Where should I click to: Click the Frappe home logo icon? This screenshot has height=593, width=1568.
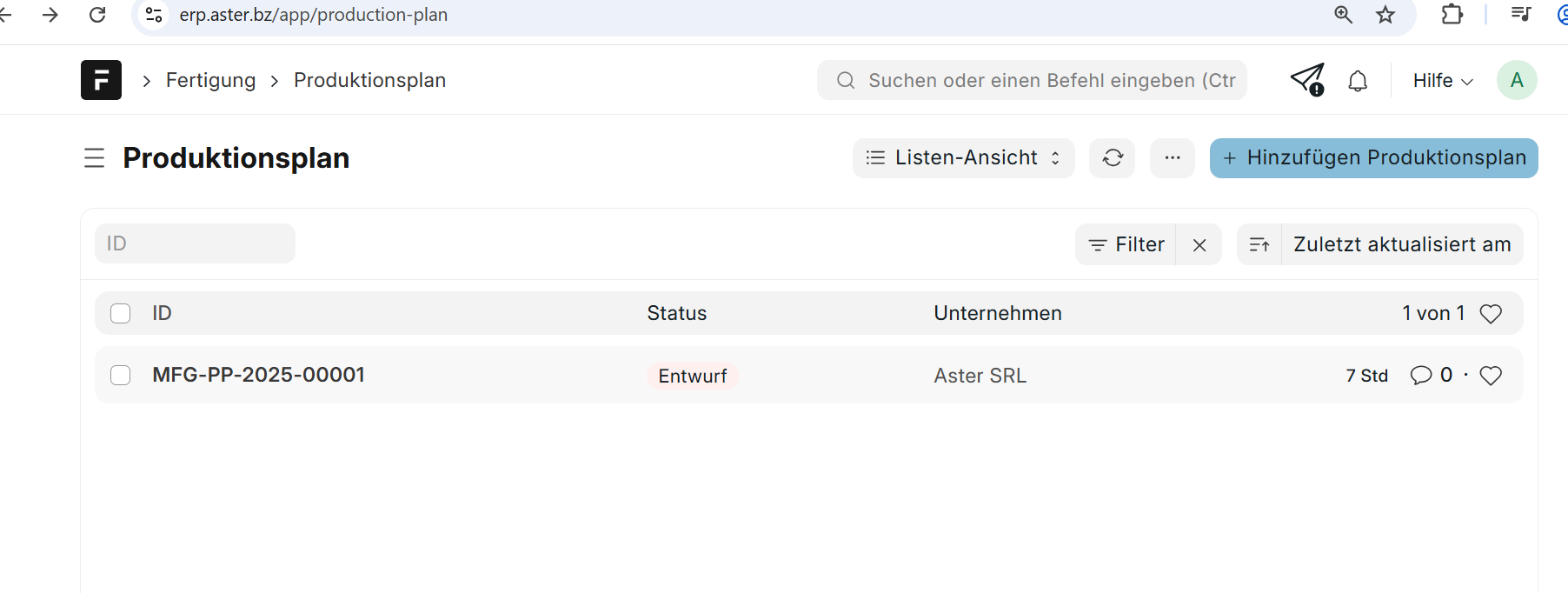pos(101,80)
